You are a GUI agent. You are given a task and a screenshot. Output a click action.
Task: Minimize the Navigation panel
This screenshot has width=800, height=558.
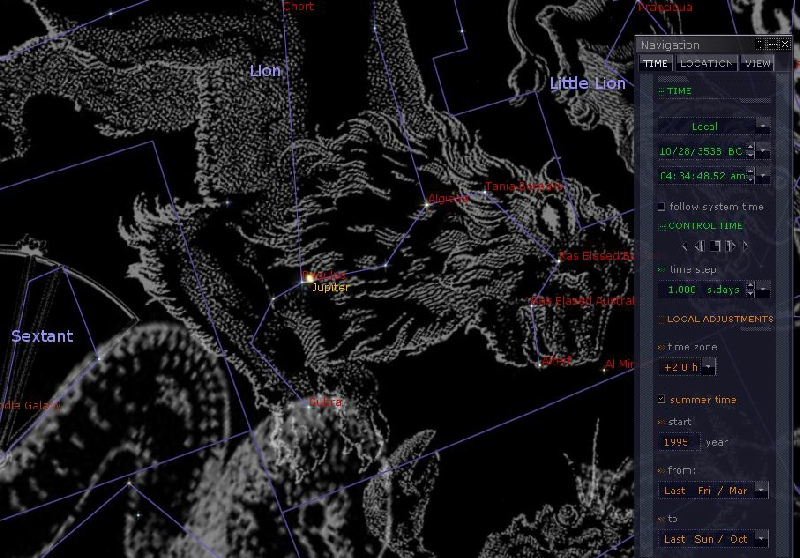(773, 45)
